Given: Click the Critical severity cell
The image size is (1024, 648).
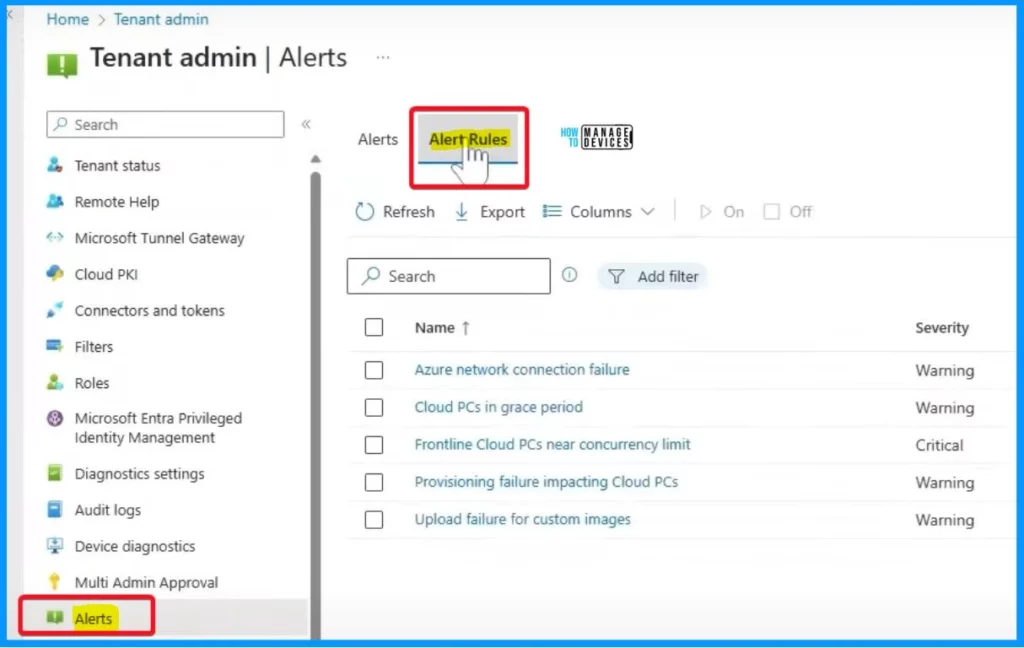Looking at the screenshot, I should coord(939,445).
